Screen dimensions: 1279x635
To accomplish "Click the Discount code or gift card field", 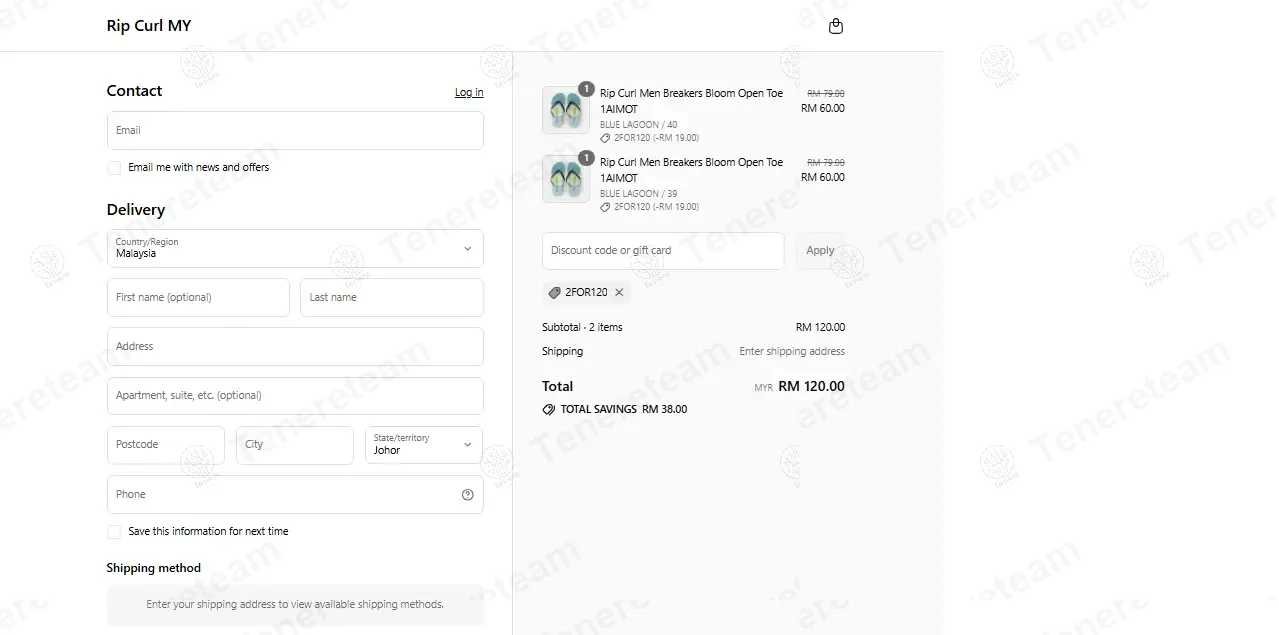I will pyautogui.click(x=662, y=251).
